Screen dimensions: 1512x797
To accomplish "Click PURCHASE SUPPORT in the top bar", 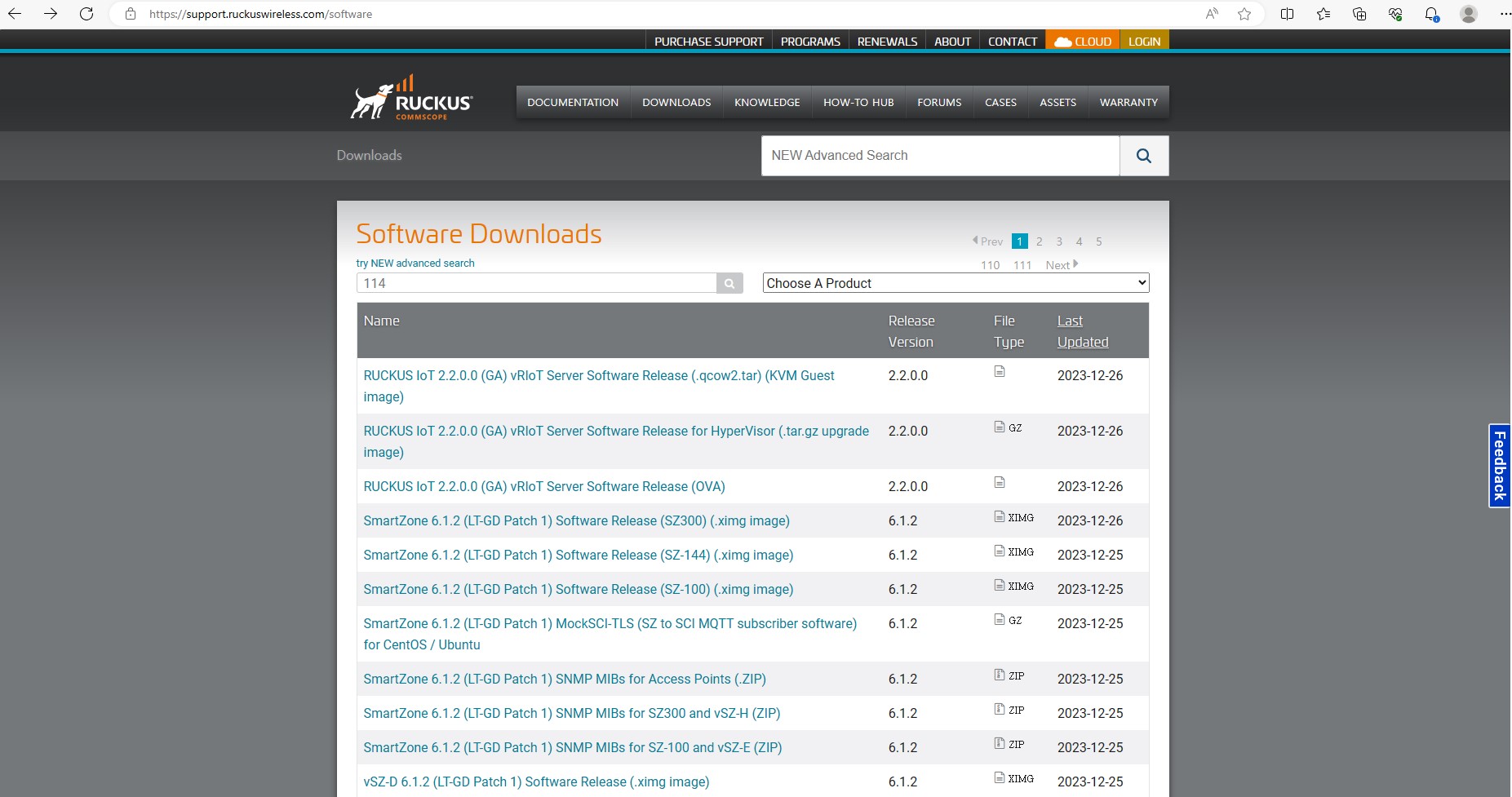I will coord(709,42).
